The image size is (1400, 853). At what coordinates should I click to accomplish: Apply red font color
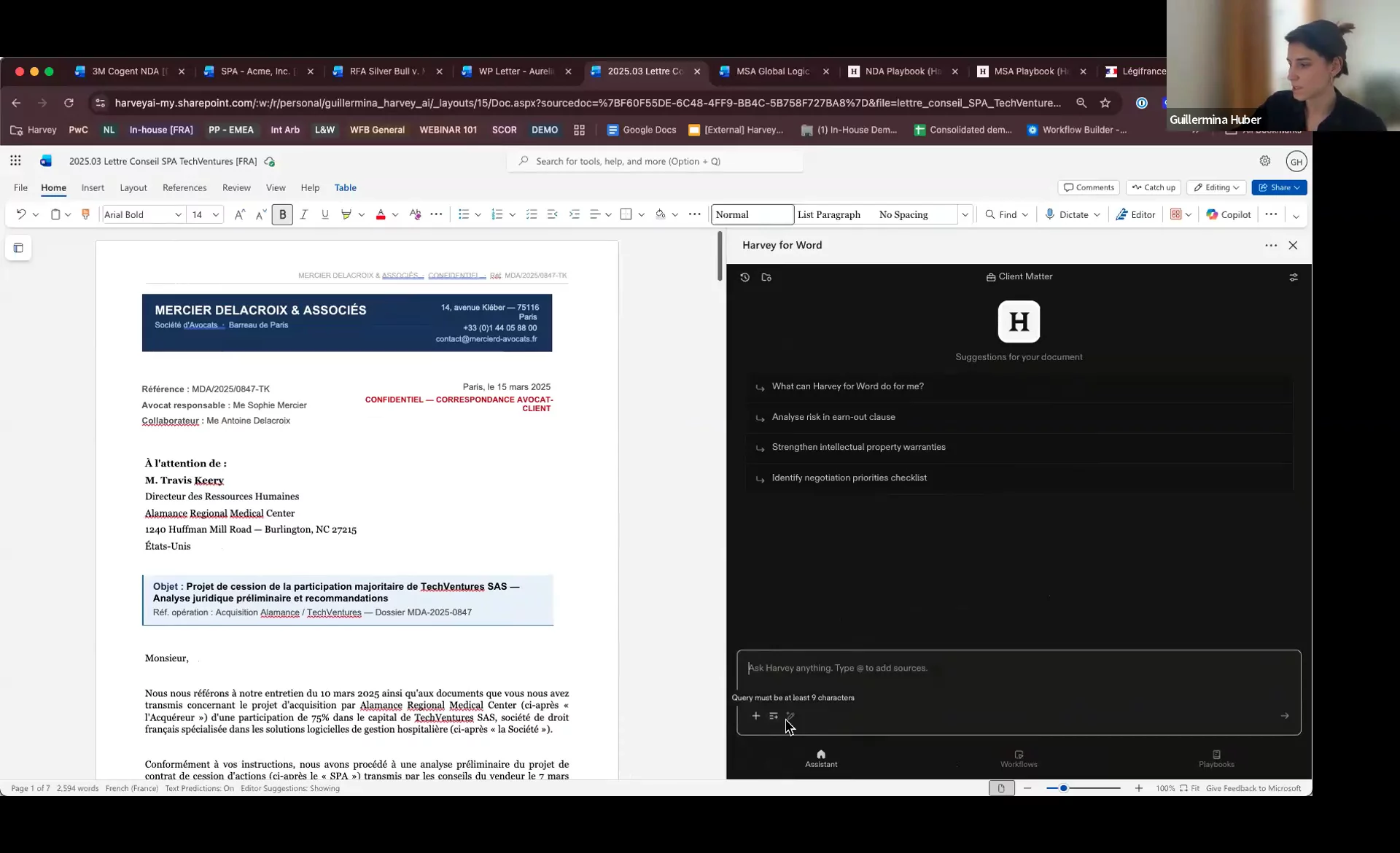coord(381,214)
